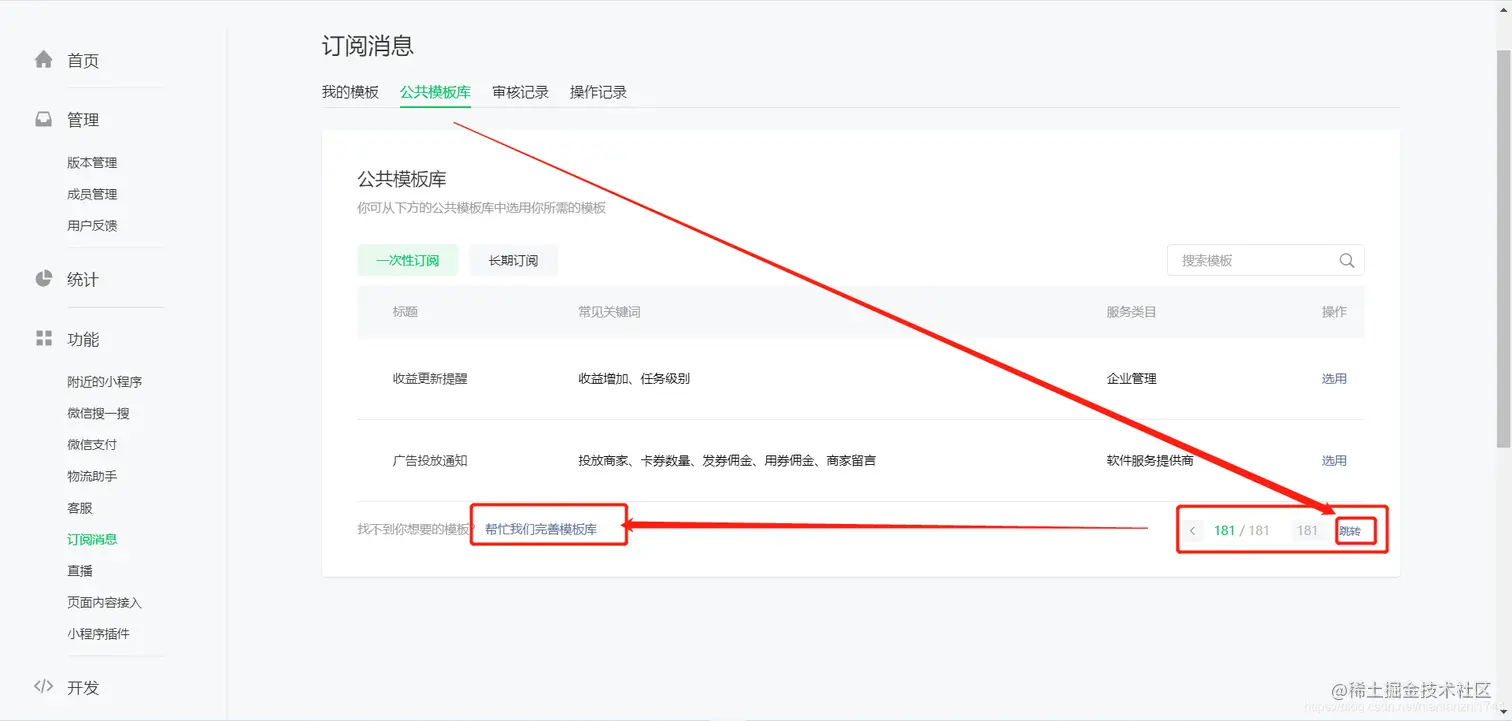Click the previous page chevron arrow

(x=1192, y=530)
